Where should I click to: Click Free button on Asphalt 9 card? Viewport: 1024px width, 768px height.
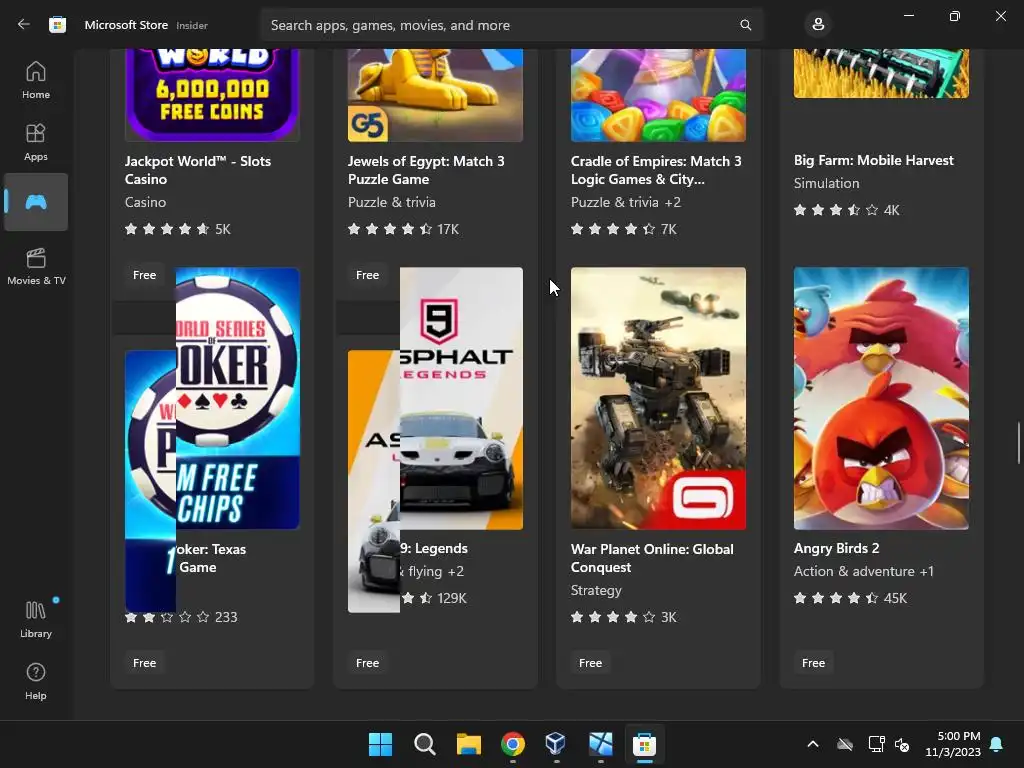click(367, 663)
